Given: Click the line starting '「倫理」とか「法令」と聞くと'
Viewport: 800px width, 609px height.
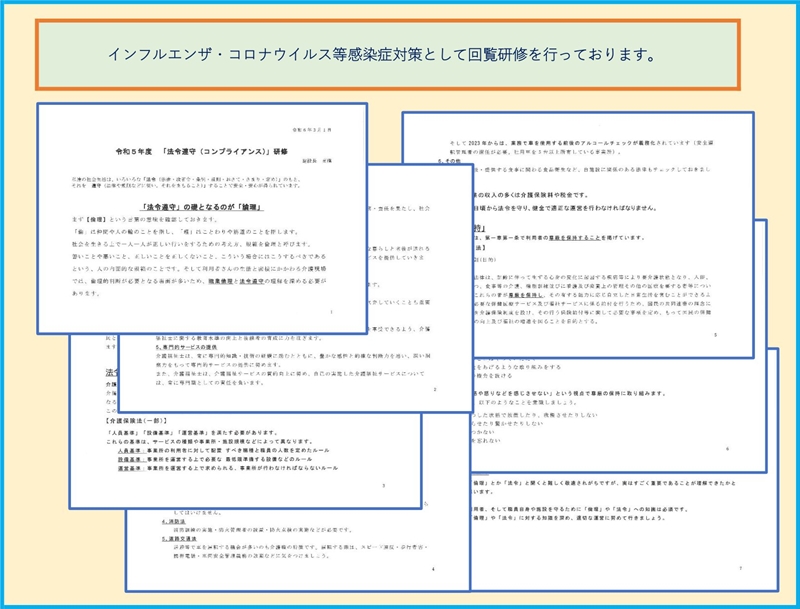Looking at the screenshot, I should [x=605, y=483].
